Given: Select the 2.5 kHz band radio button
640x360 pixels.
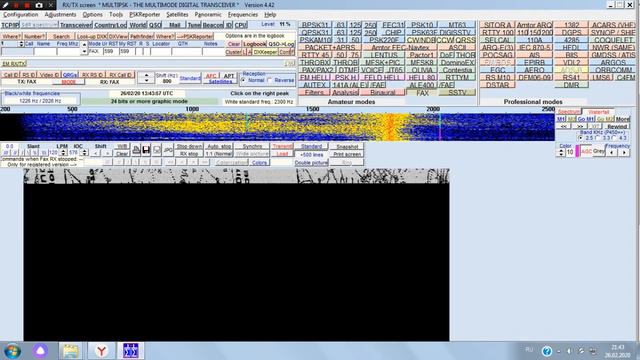Looking at the screenshot, I should (580, 138).
